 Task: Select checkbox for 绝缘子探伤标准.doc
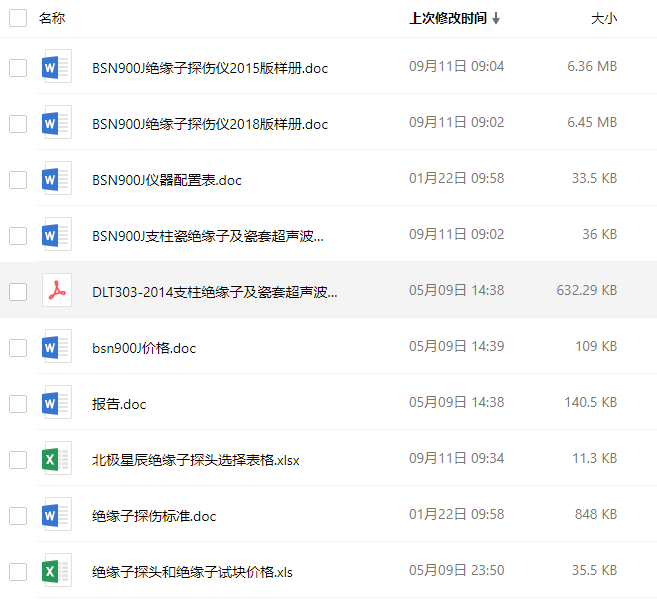coord(18,516)
